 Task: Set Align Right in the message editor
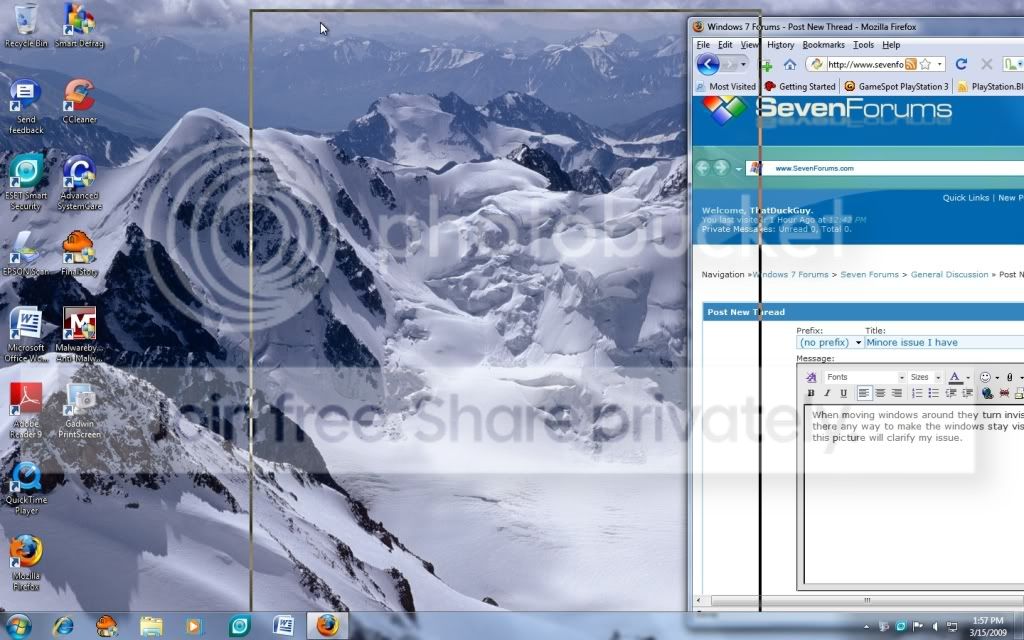click(897, 393)
